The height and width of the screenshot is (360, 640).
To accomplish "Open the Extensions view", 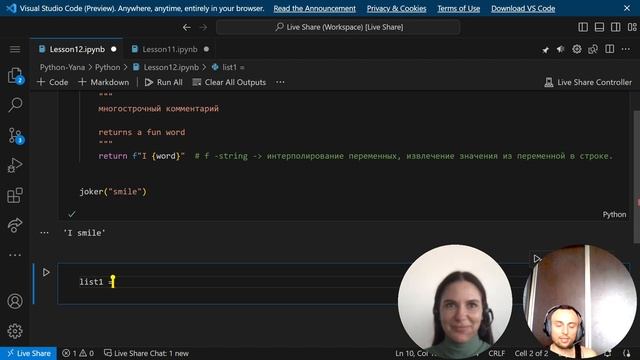I will click(x=15, y=195).
